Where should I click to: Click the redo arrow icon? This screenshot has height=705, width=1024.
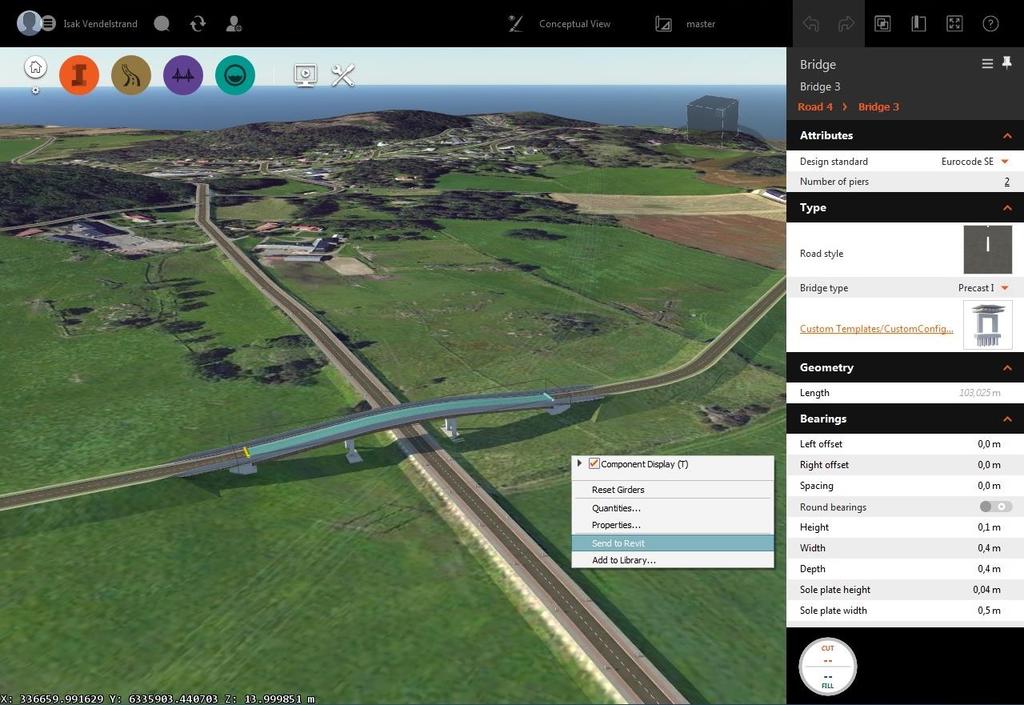846,24
